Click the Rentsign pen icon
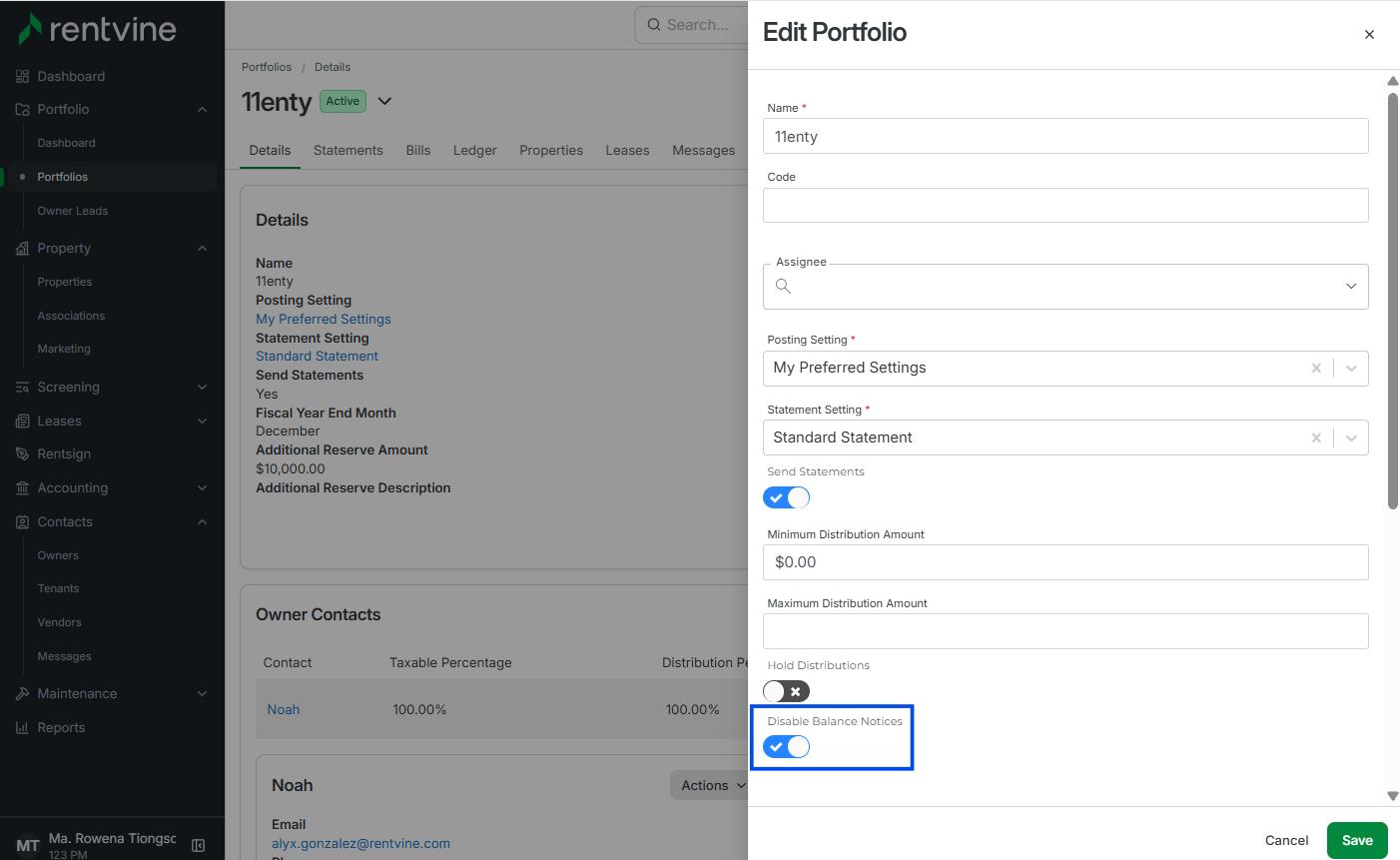The image size is (1400, 860). [x=22, y=453]
